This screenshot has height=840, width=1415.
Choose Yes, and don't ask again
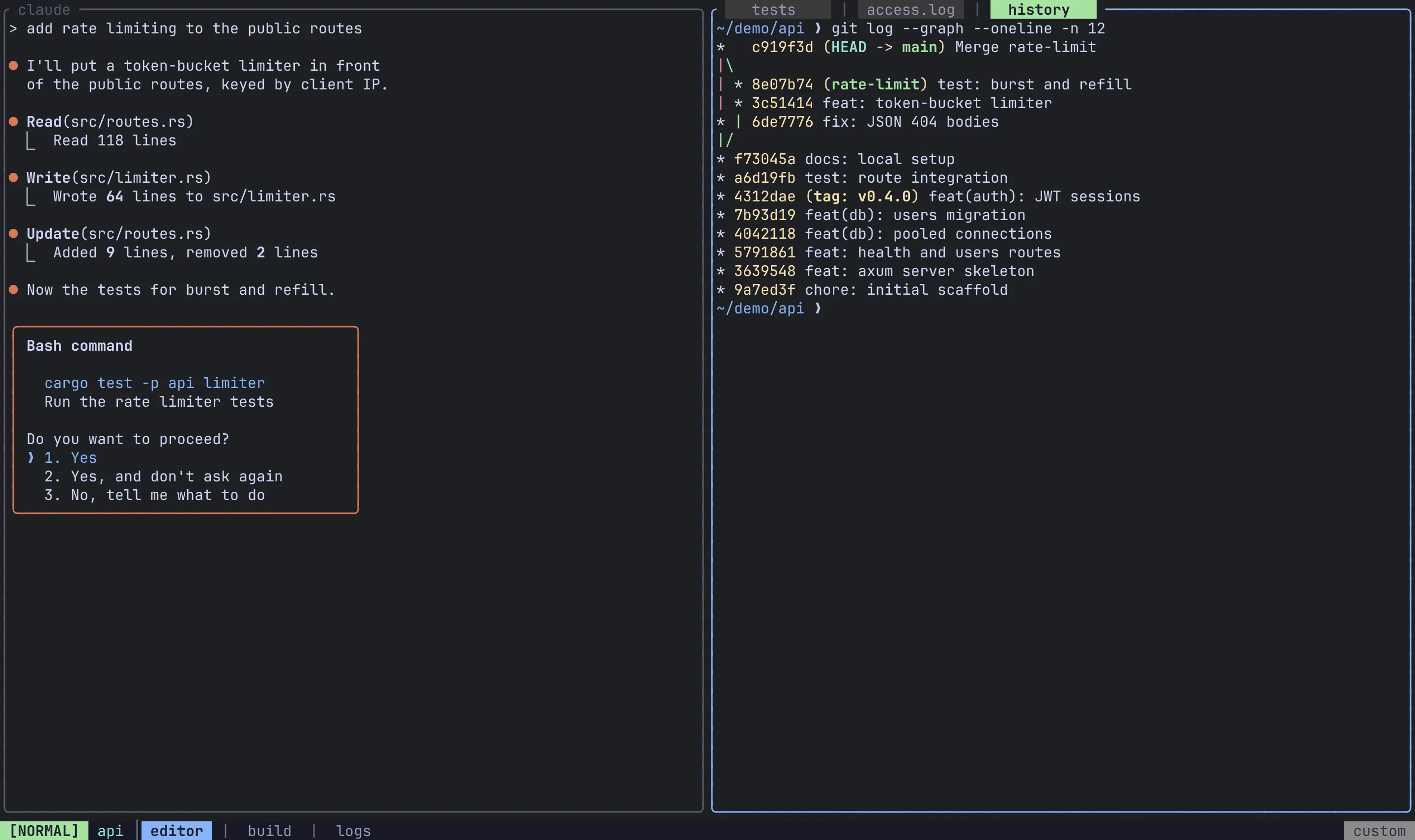(164, 476)
